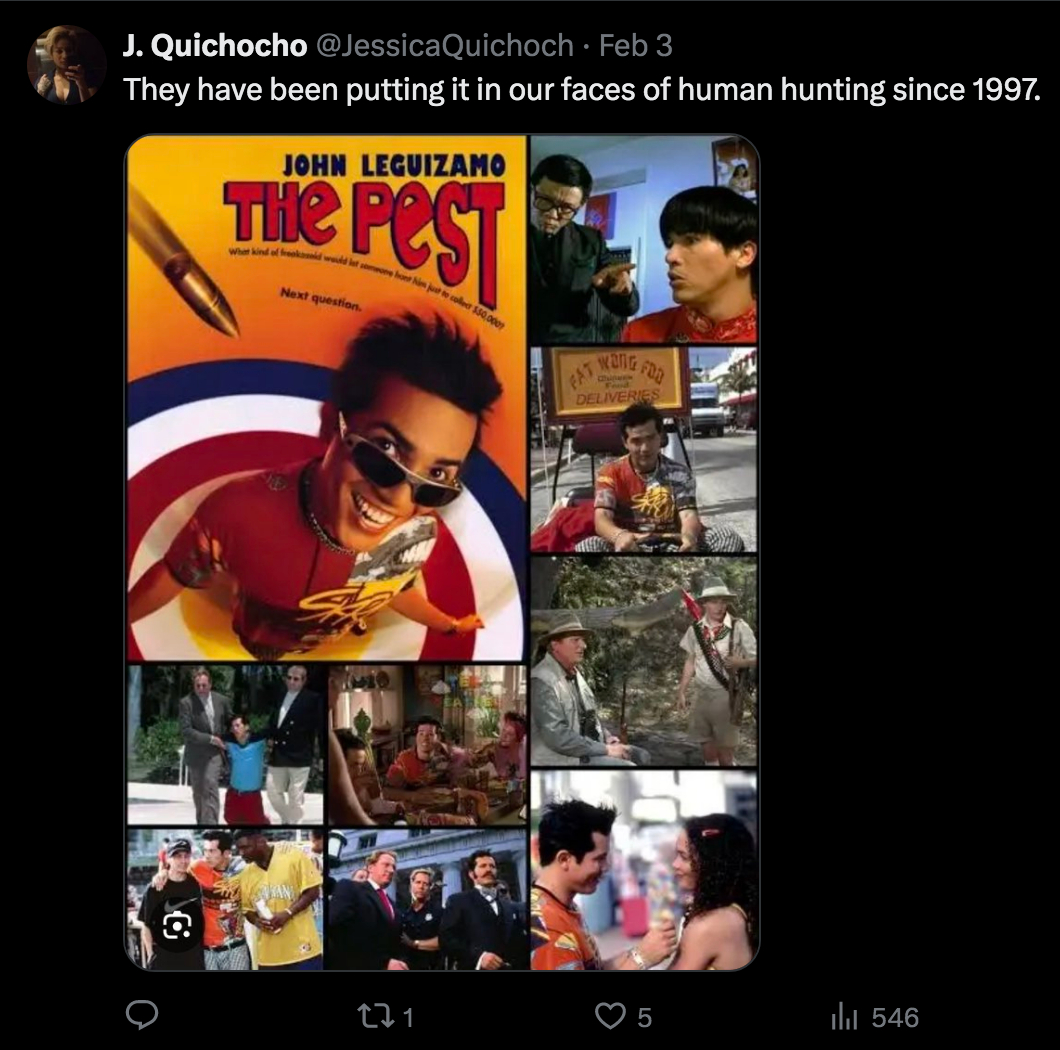The image size is (1060, 1050).
Task: Select the dinner table scene thumbnail
Action: pos(427,745)
